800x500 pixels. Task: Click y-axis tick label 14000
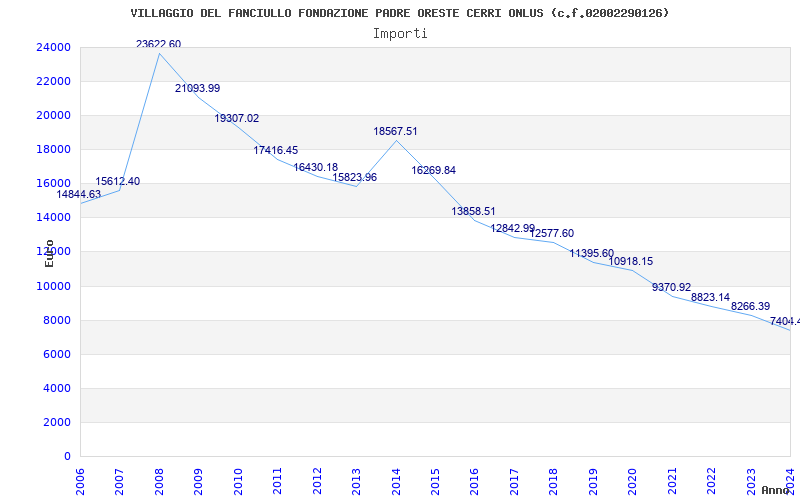(54, 217)
